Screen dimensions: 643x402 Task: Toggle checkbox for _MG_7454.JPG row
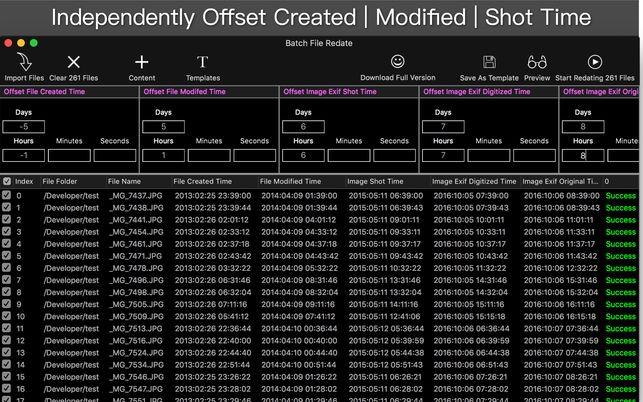(x=7, y=231)
